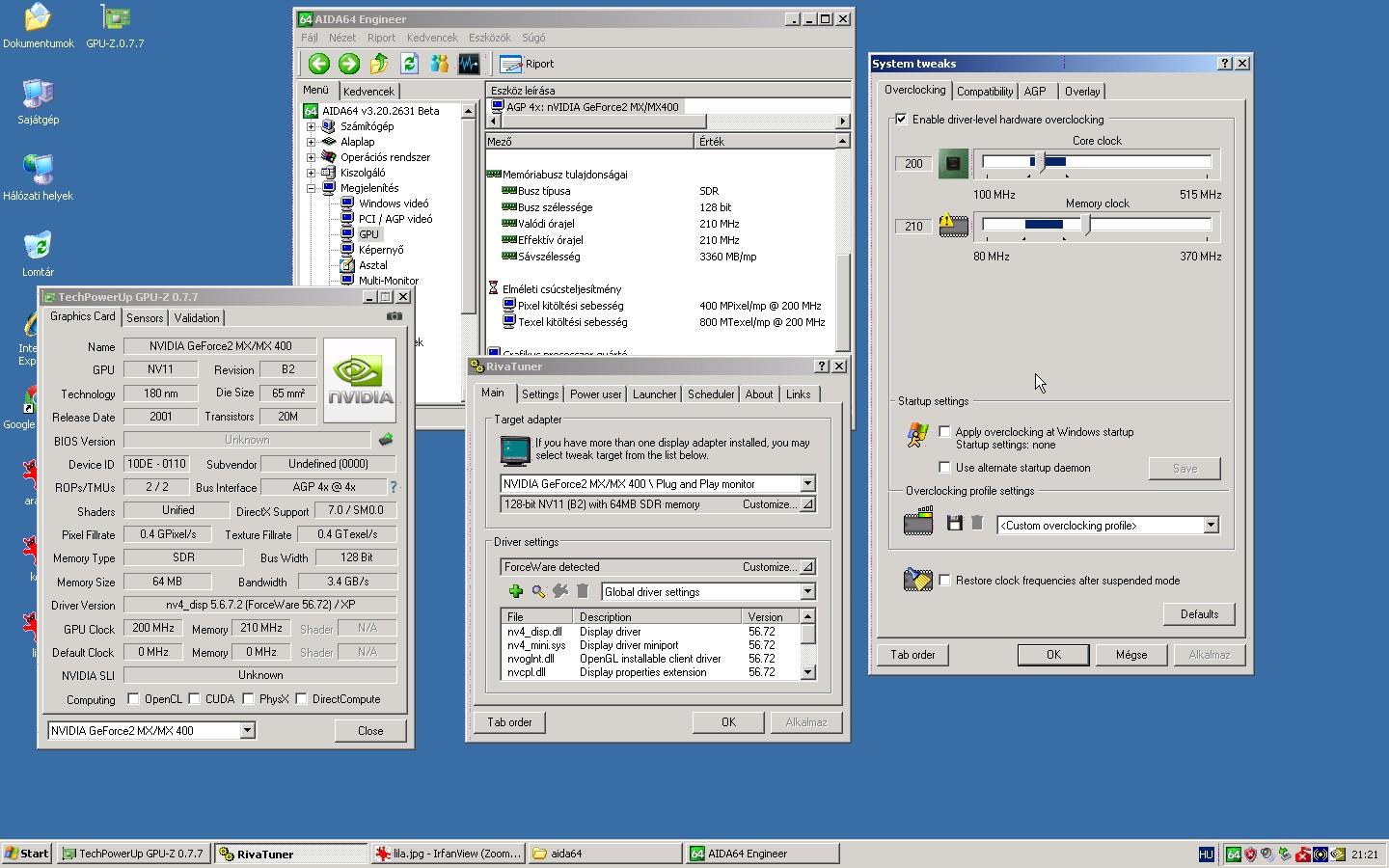Viewport: 1389px width, 868px height.
Task: Check CUDA box in GPU-Z
Action: click(x=194, y=699)
